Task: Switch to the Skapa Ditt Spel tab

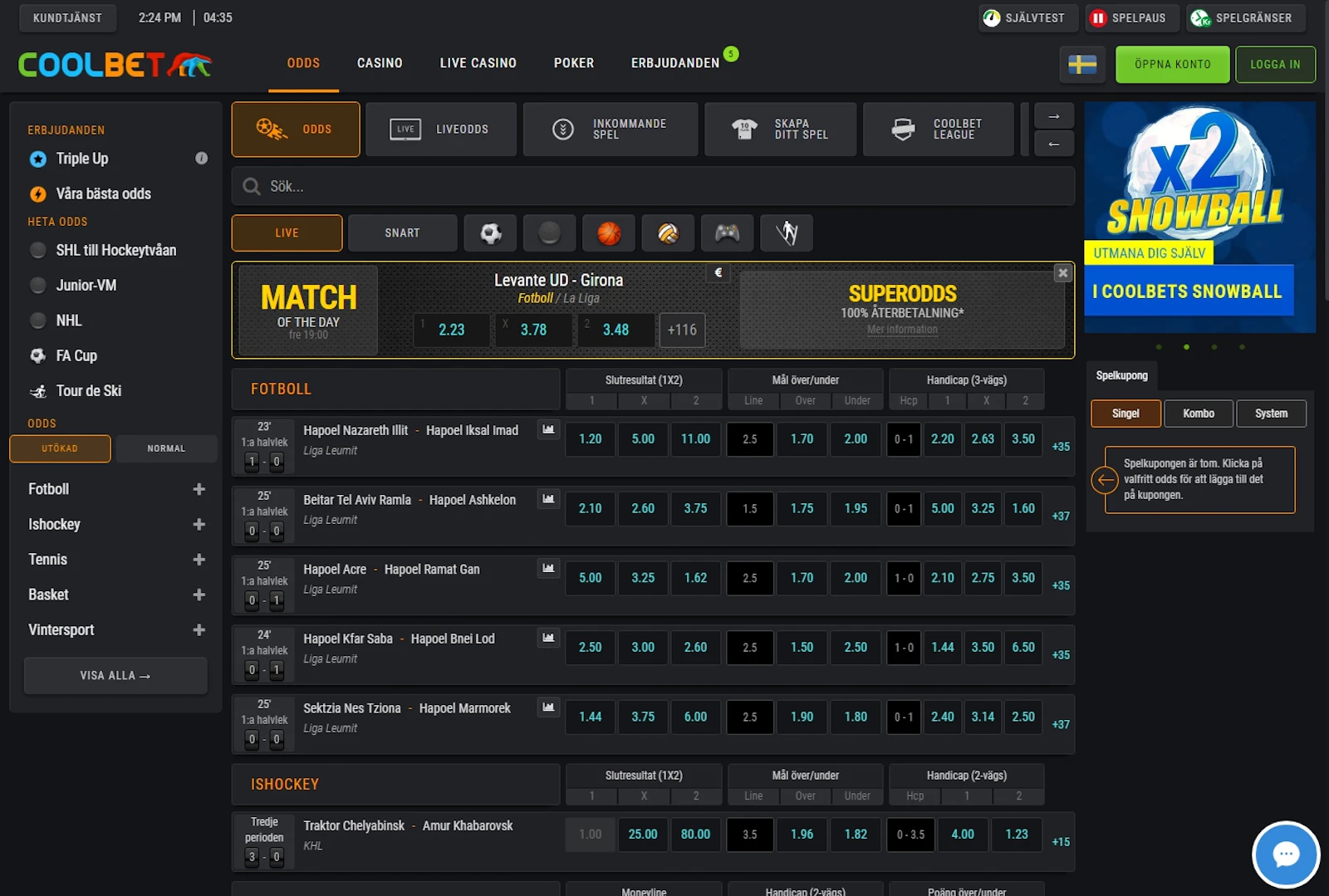Action: coord(780,130)
